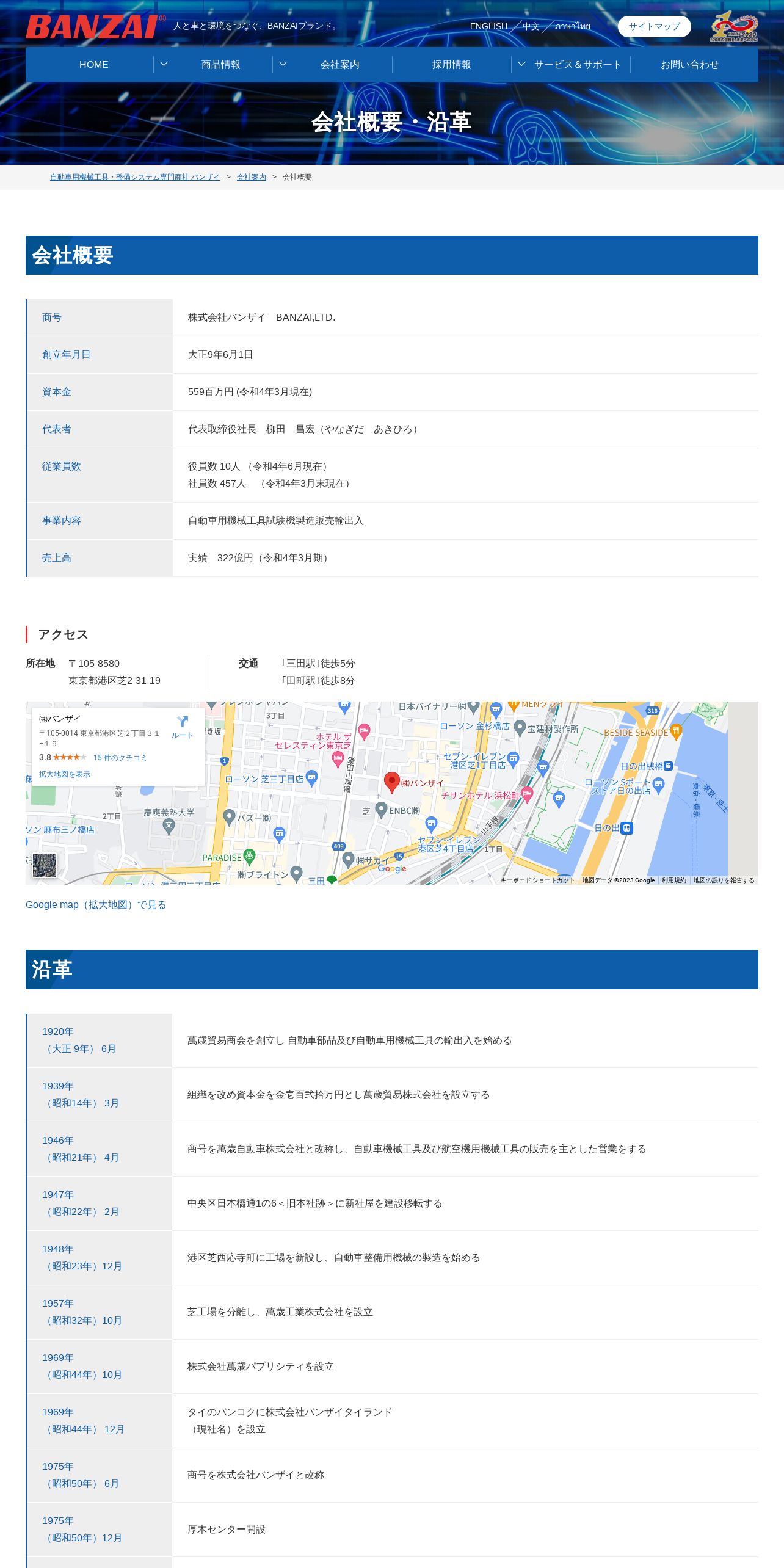Click the 「三田駅」徒歩5分 text
The image size is (784, 1568).
[318, 663]
